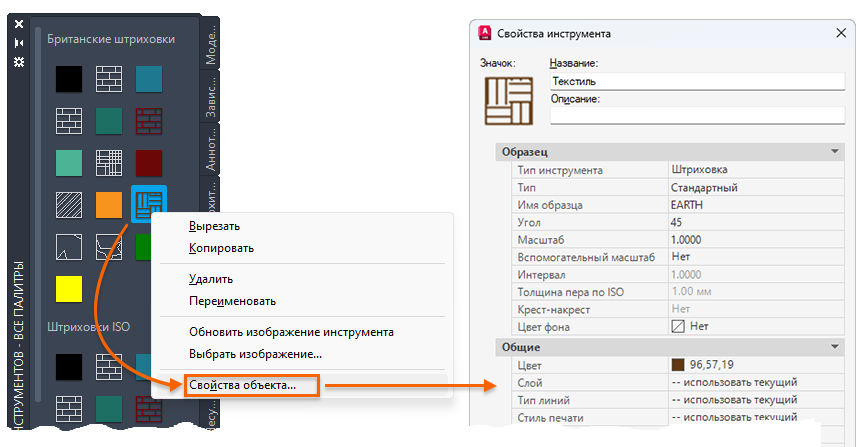The width and height of the screenshot is (856, 447).
Task: Select the grid pattern hatch tool
Action: click(109, 162)
